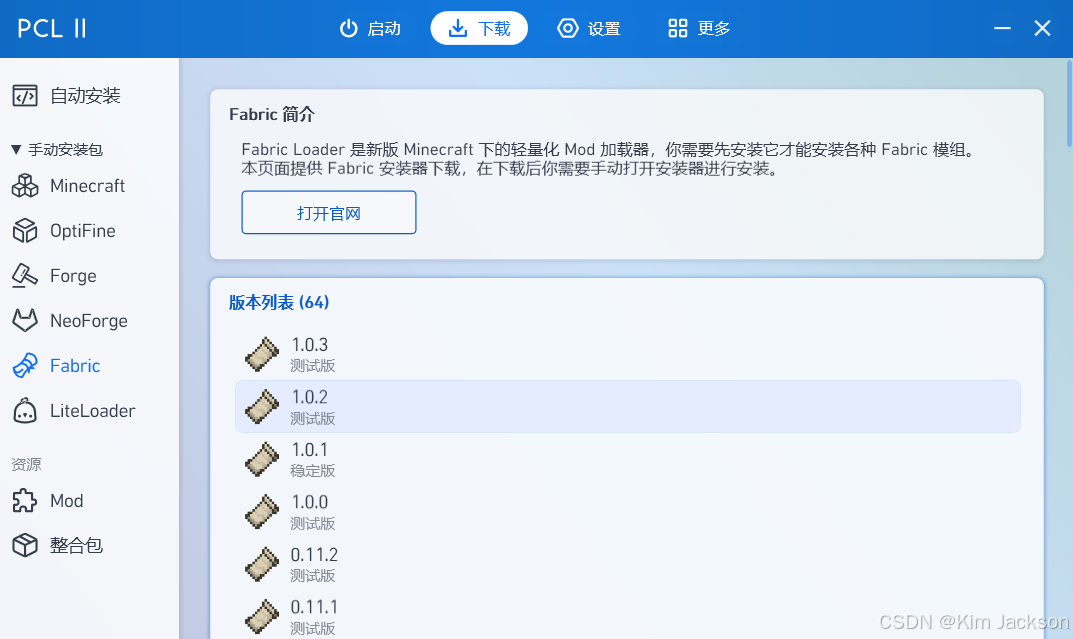1073x639 pixels.
Task: Click the fabric icon beside 1.0.2
Action: [x=263, y=406]
